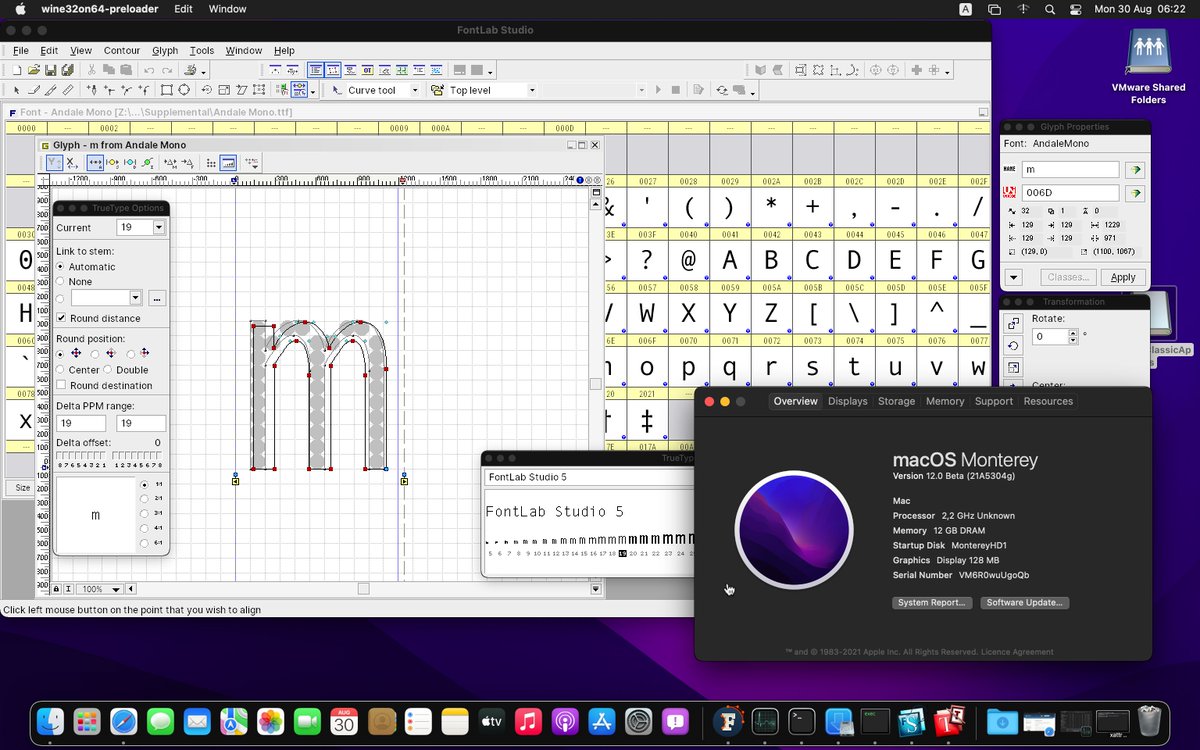
Task: Click the Delta offset scale in TrueType Options
Action: pos(108,459)
